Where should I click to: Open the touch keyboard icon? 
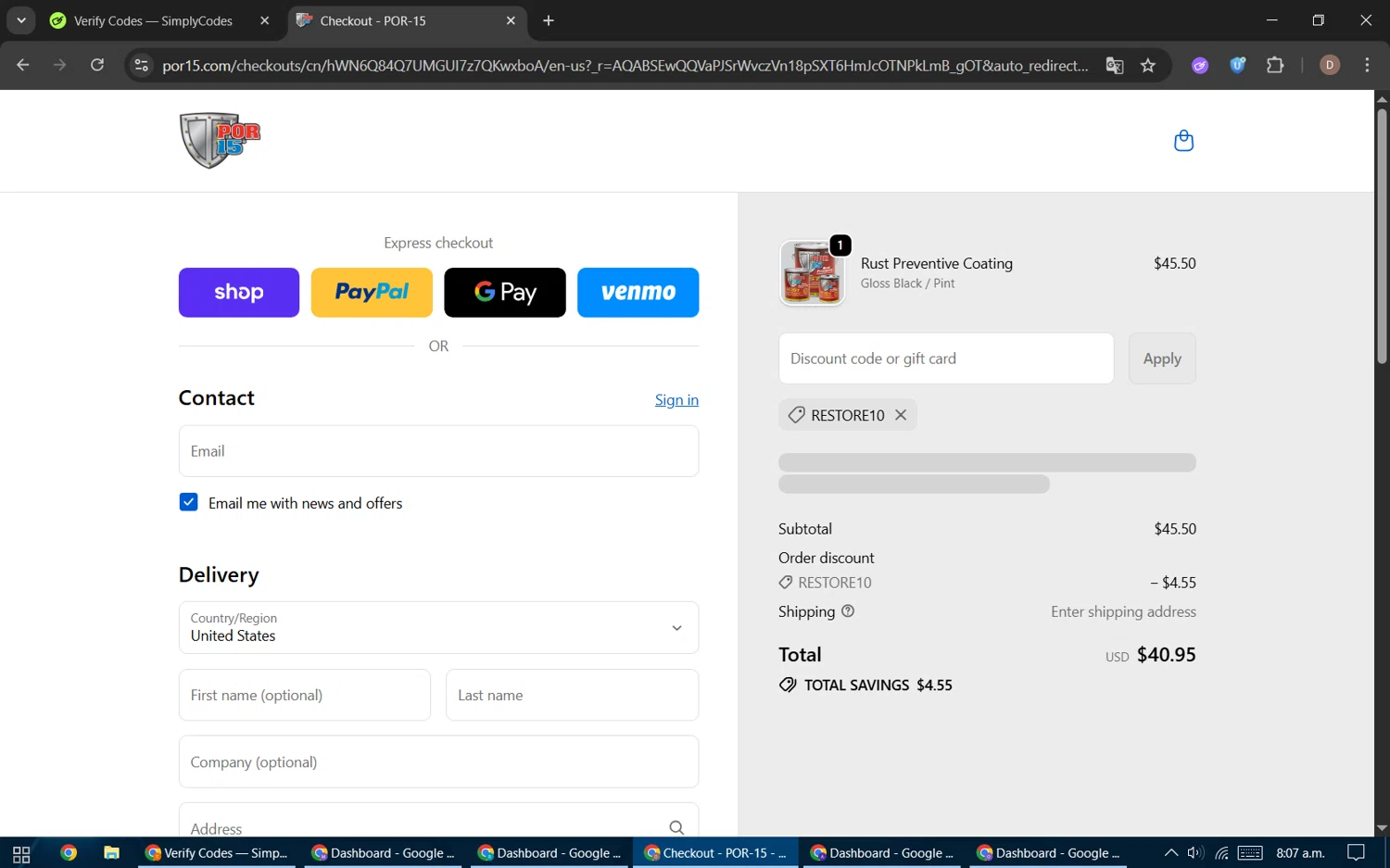click(1250, 853)
